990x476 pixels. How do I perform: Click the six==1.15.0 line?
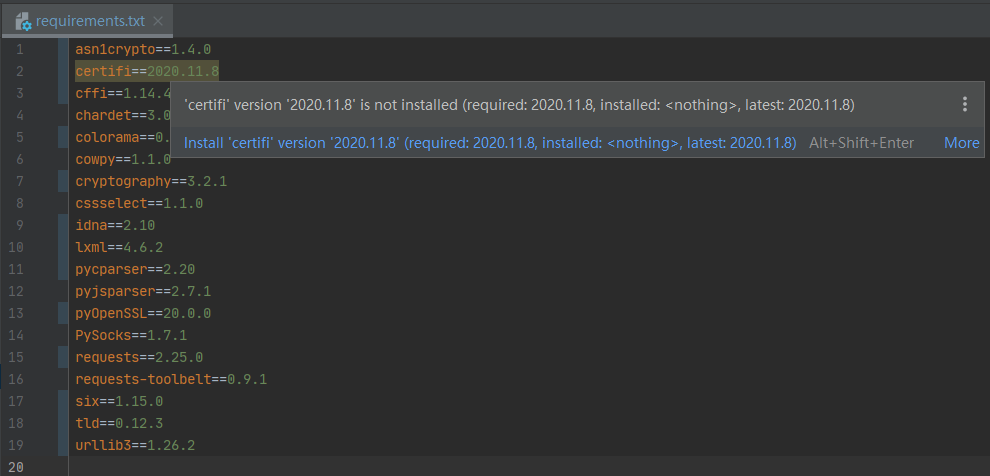[119, 401]
